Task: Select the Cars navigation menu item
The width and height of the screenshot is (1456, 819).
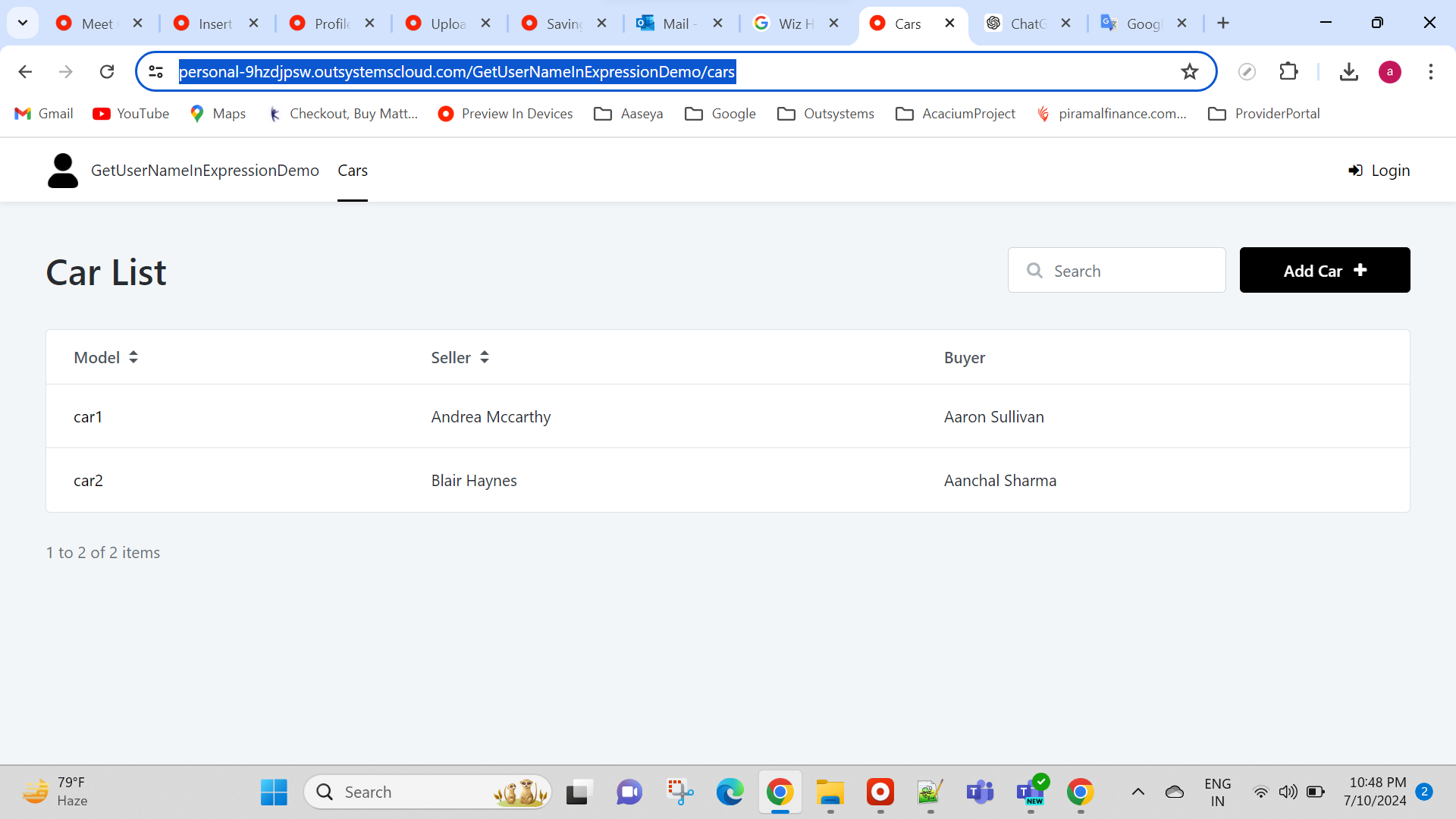Action: tap(353, 171)
